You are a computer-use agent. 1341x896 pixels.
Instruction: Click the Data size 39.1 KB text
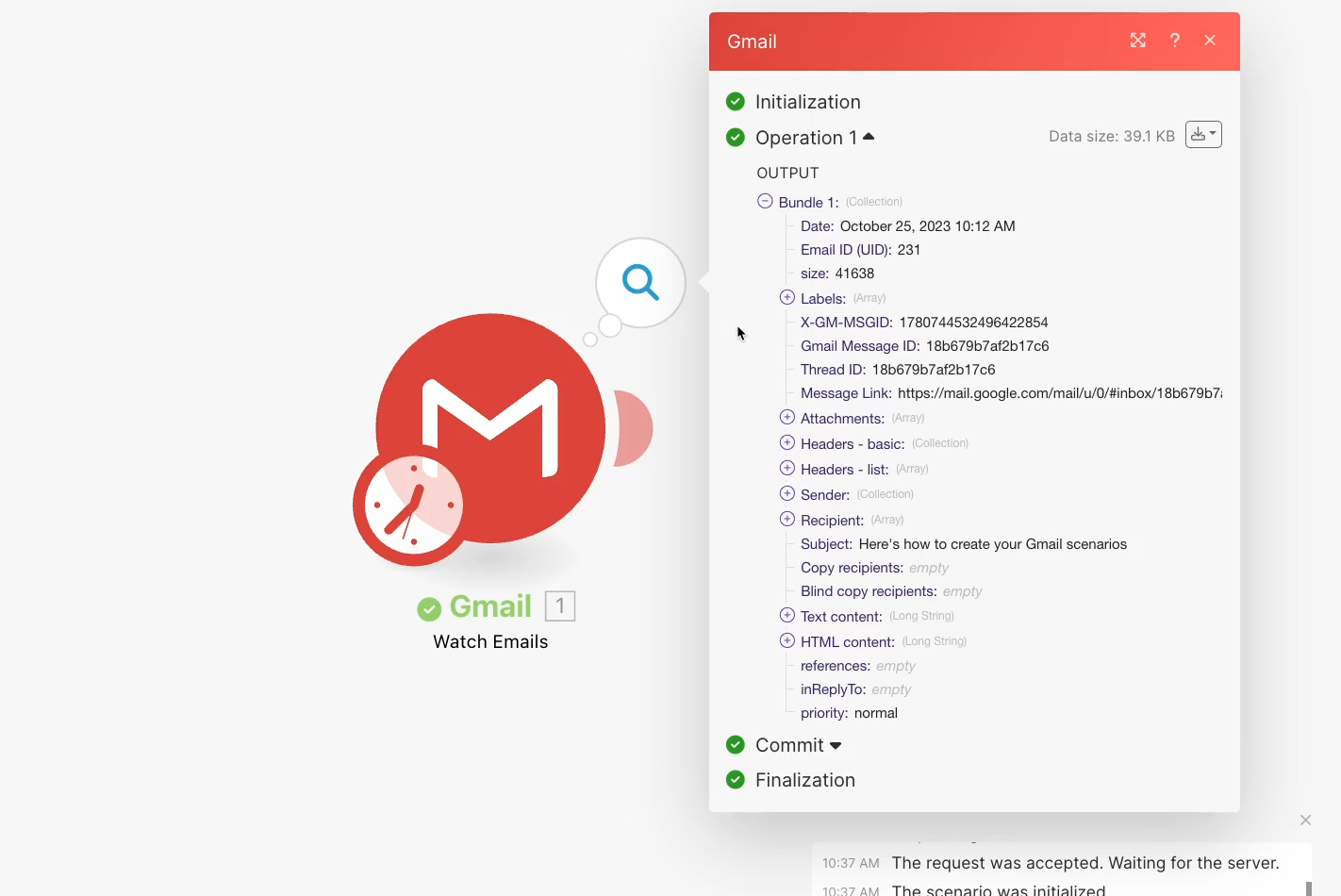pos(1112,136)
